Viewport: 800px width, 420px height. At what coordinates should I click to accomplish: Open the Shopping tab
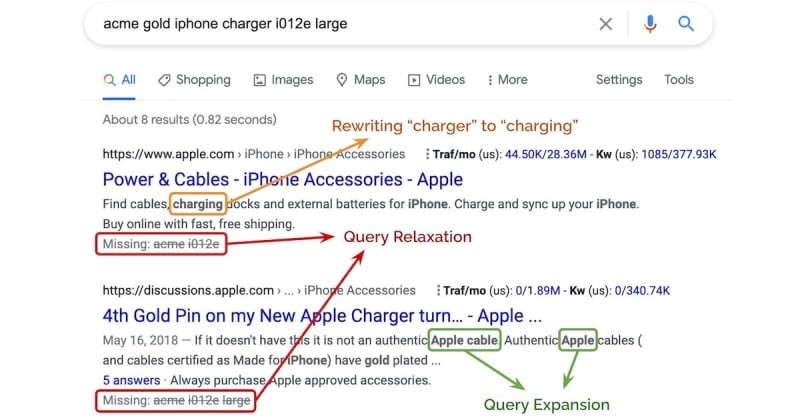(x=194, y=80)
